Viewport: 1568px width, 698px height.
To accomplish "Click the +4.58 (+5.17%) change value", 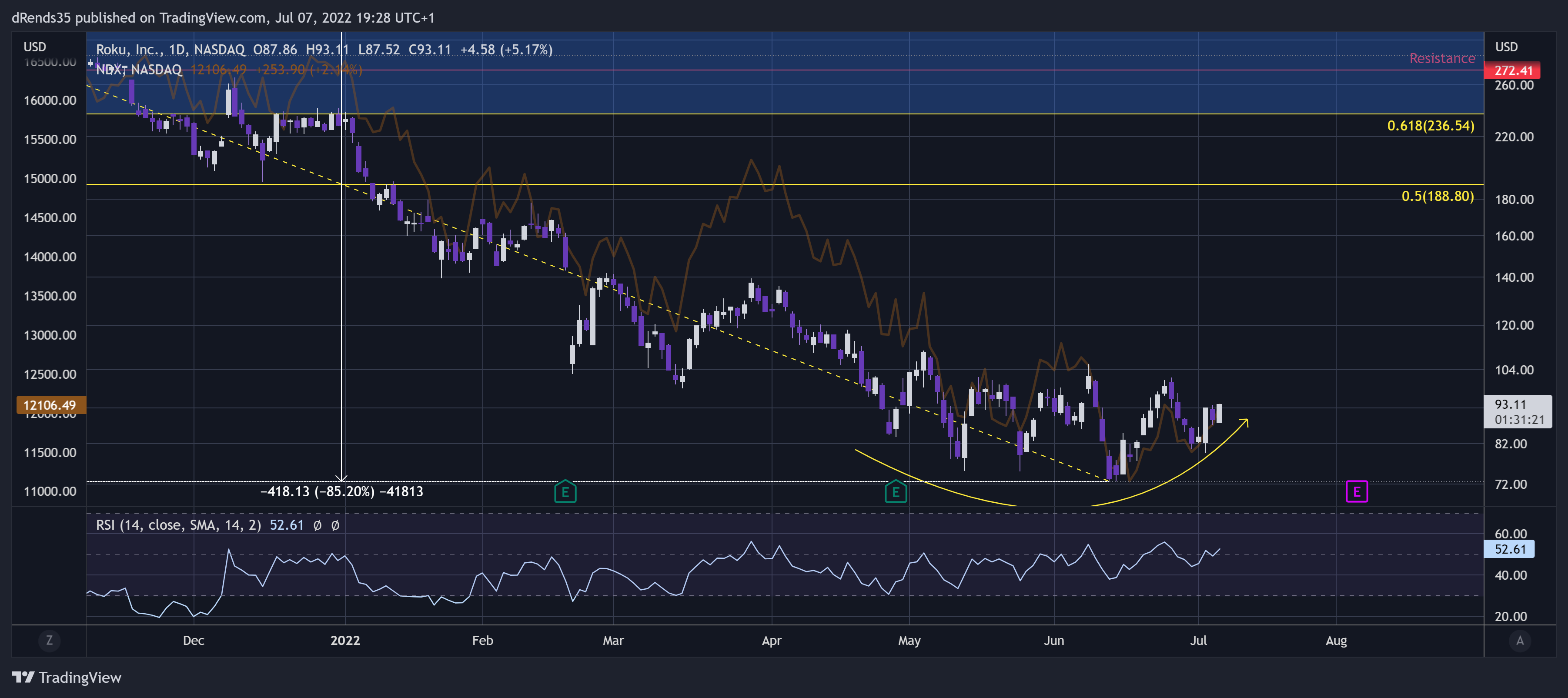I will (506, 49).
